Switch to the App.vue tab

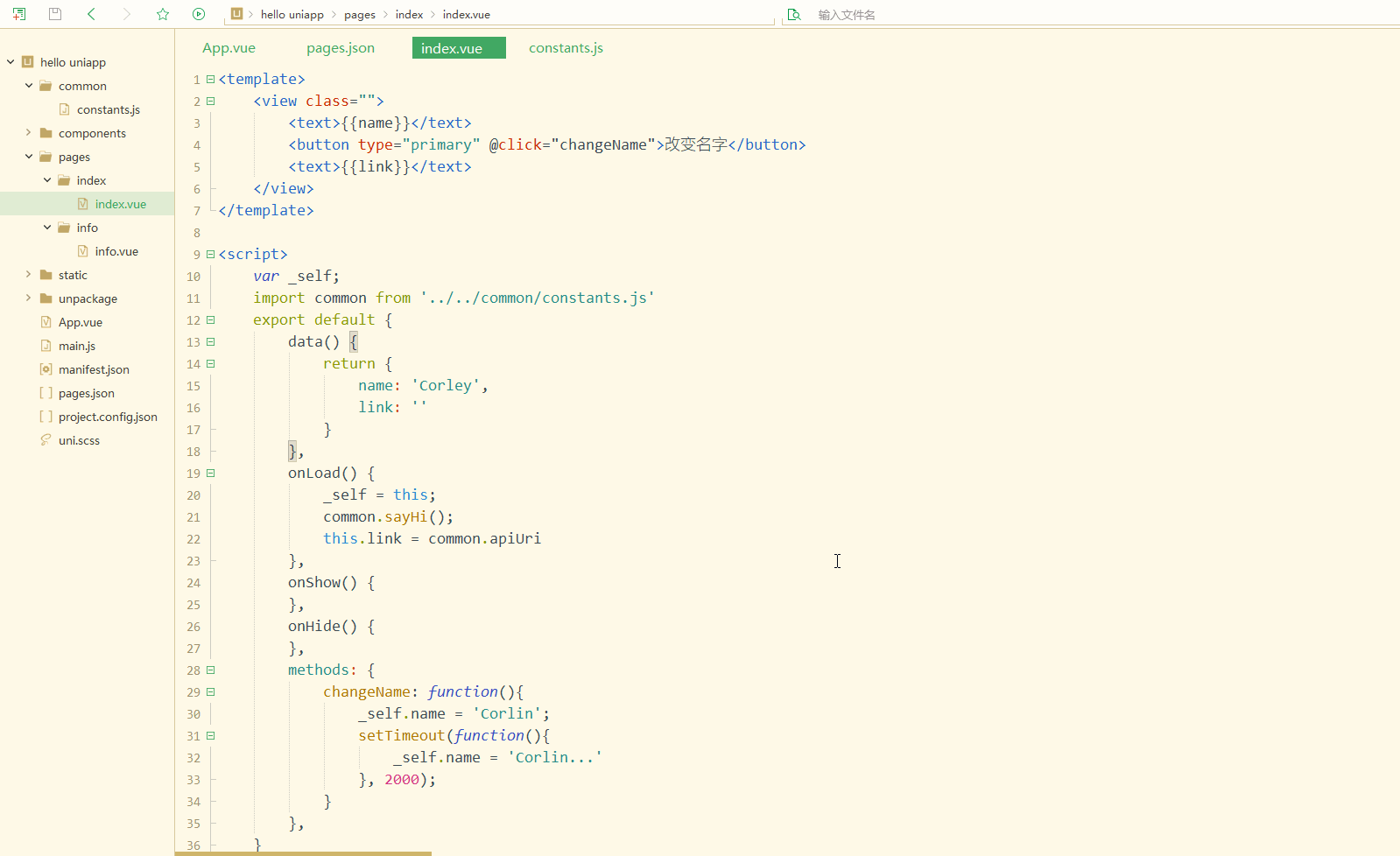[229, 48]
